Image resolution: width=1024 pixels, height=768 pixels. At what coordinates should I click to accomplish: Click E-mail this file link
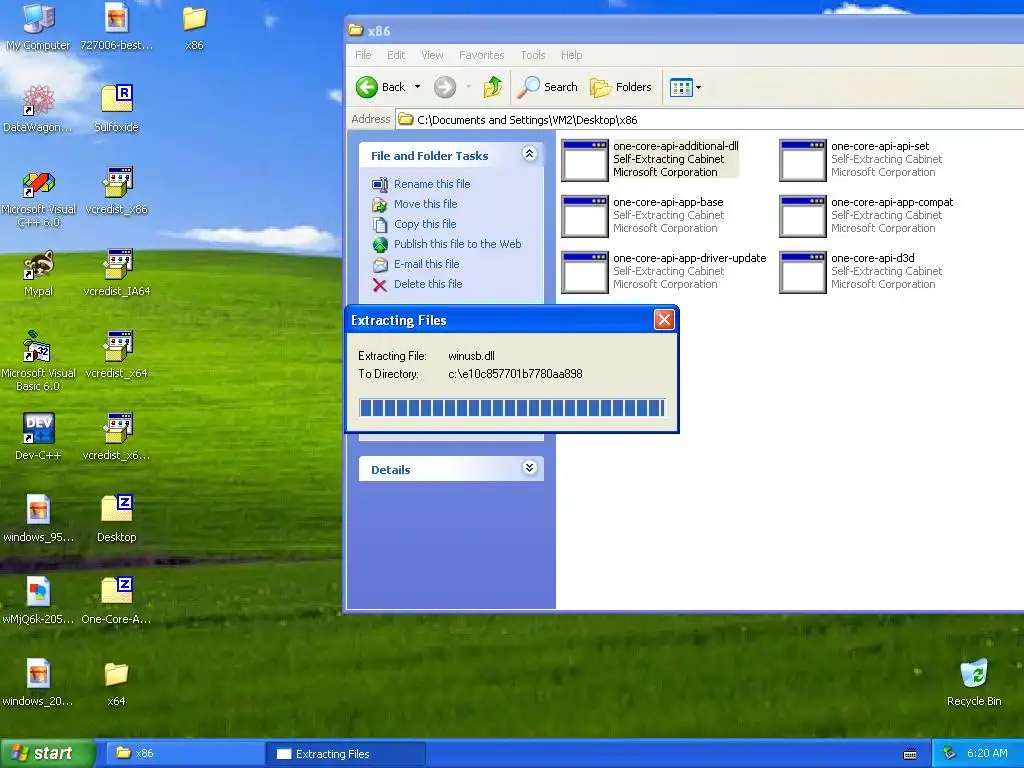tap(426, 264)
